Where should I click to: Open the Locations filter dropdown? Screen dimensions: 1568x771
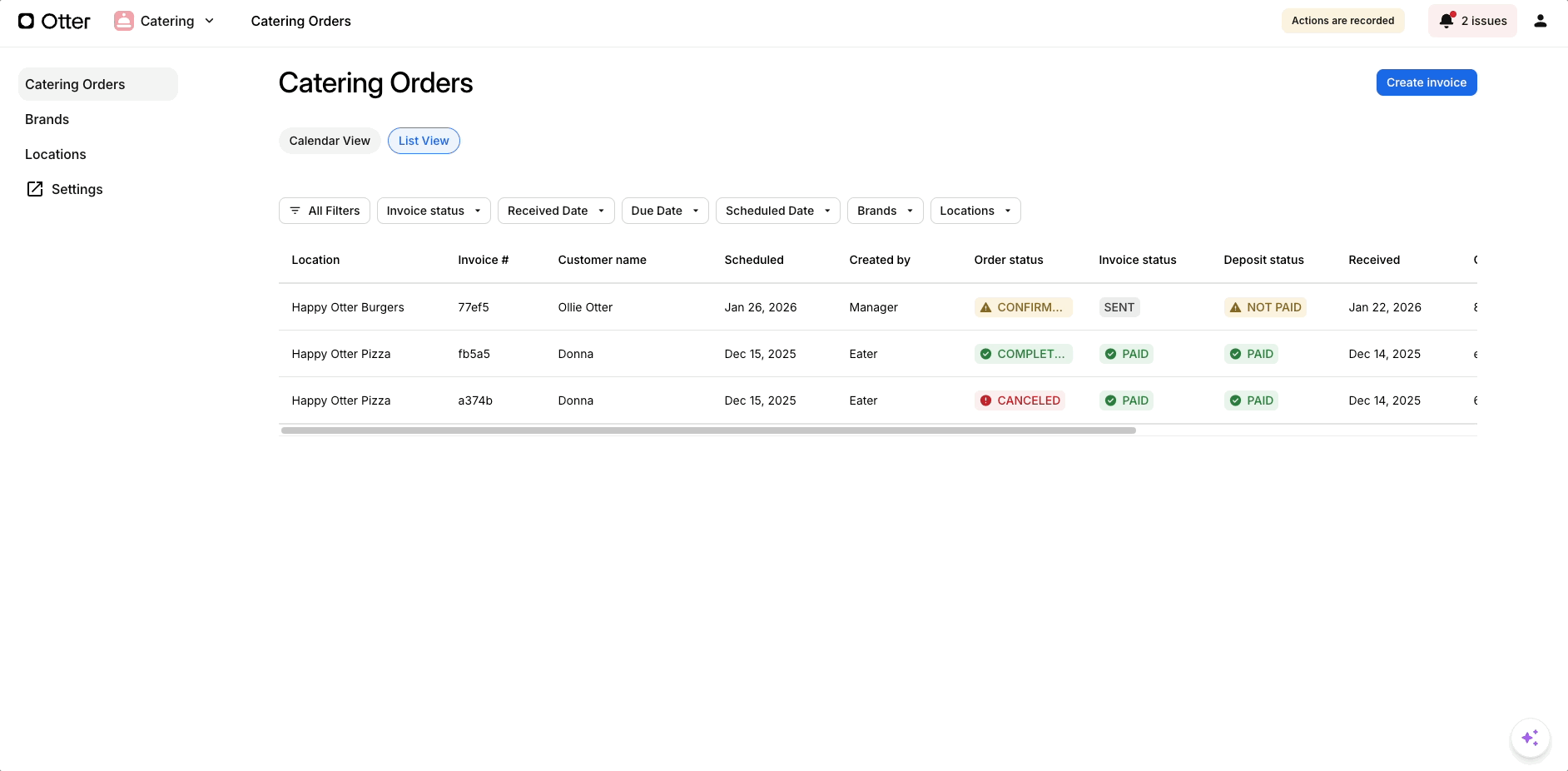click(975, 211)
